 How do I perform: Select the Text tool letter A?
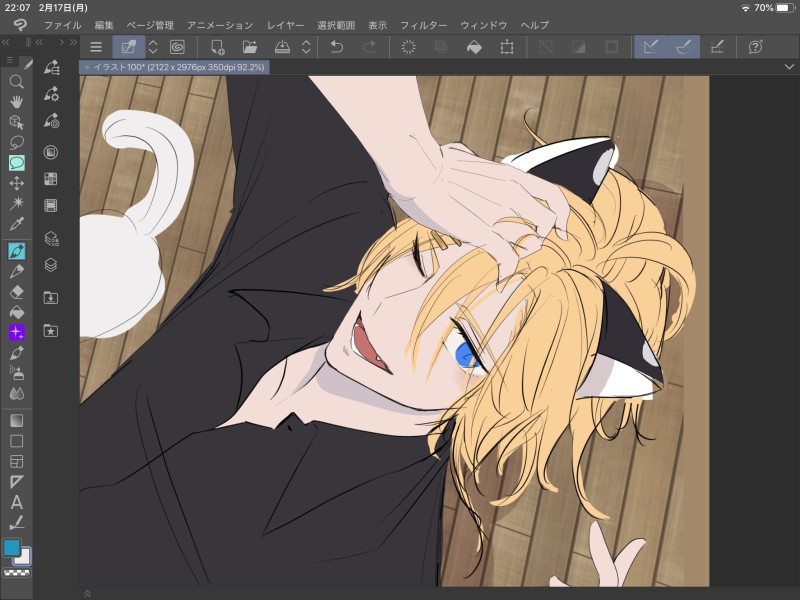[16, 502]
